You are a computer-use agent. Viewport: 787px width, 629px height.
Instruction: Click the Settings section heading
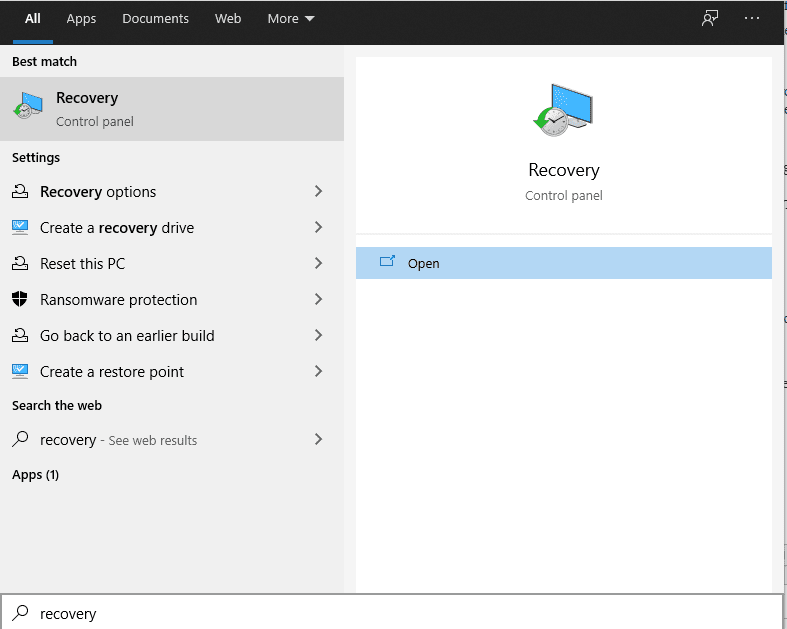coord(36,158)
